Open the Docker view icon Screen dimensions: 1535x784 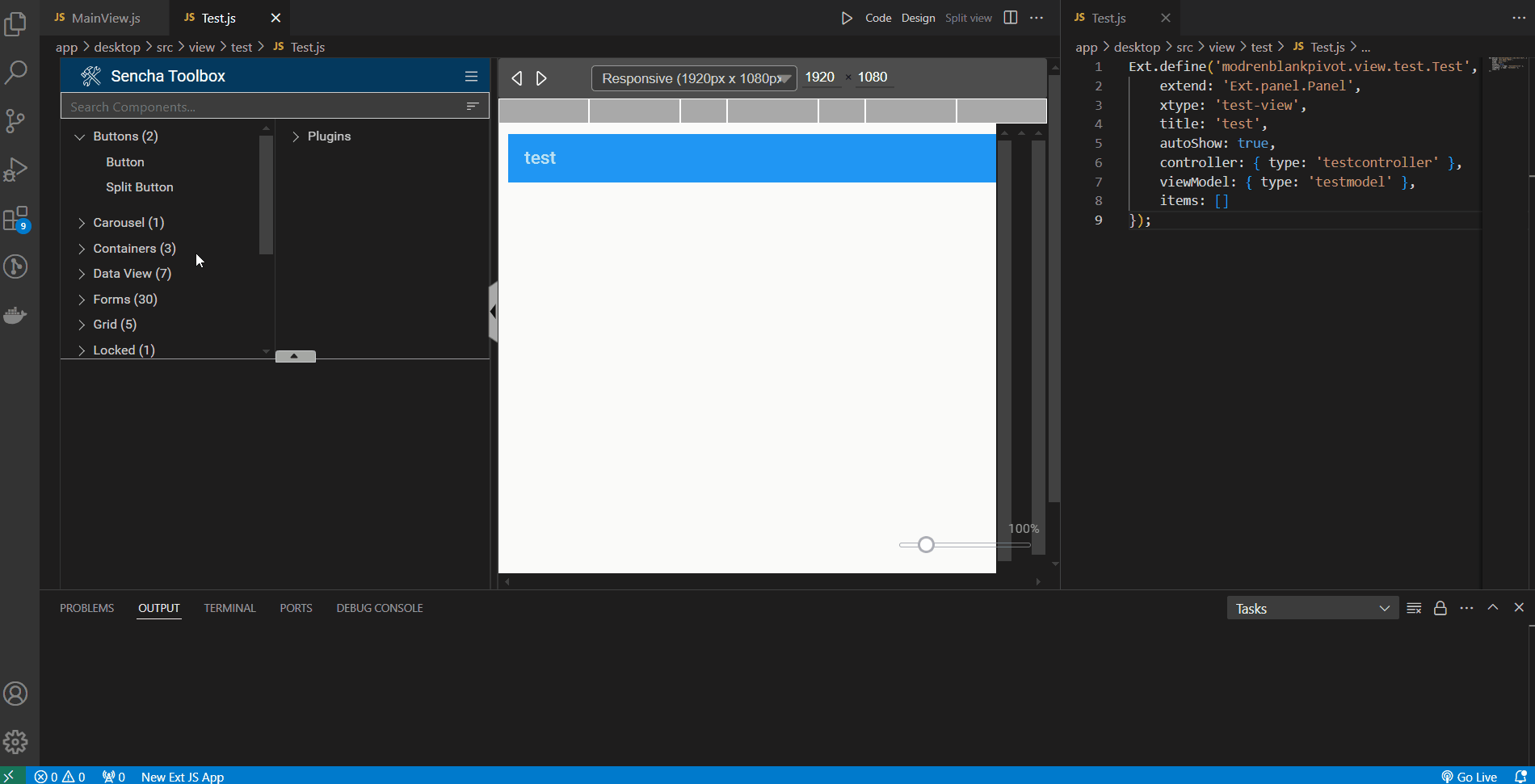point(15,315)
